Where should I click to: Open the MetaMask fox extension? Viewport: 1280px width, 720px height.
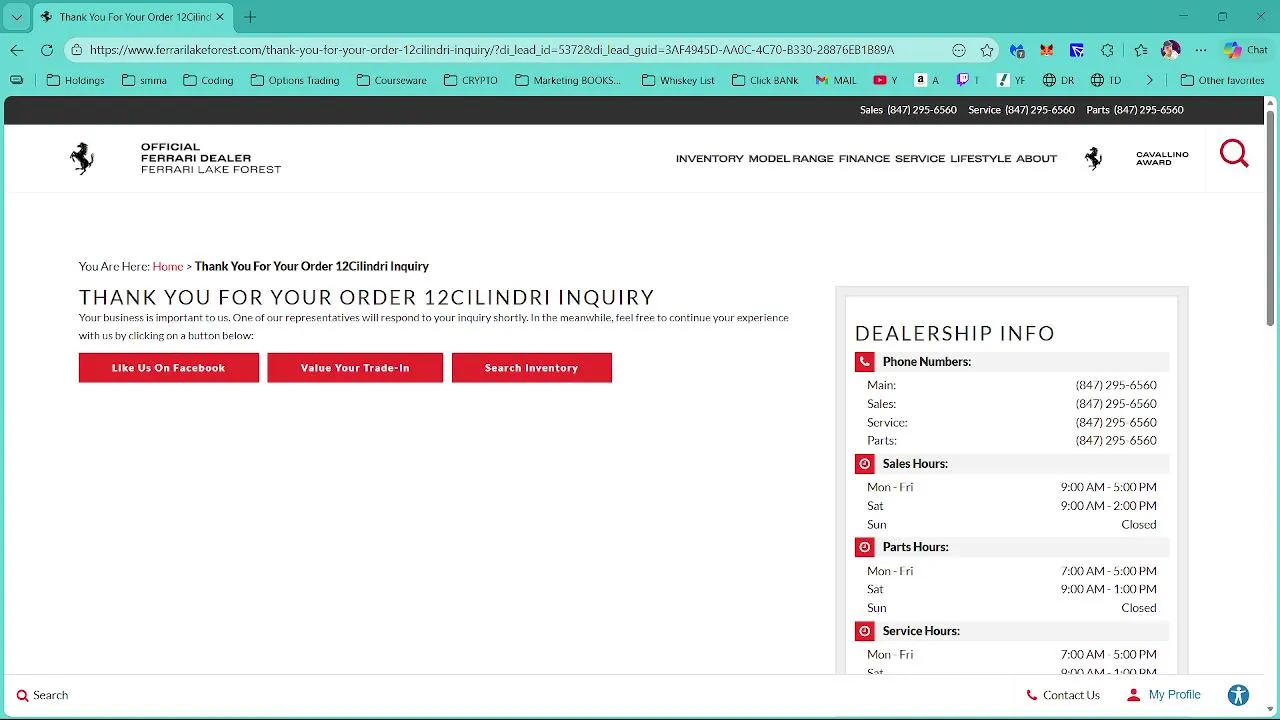pos(1047,50)
